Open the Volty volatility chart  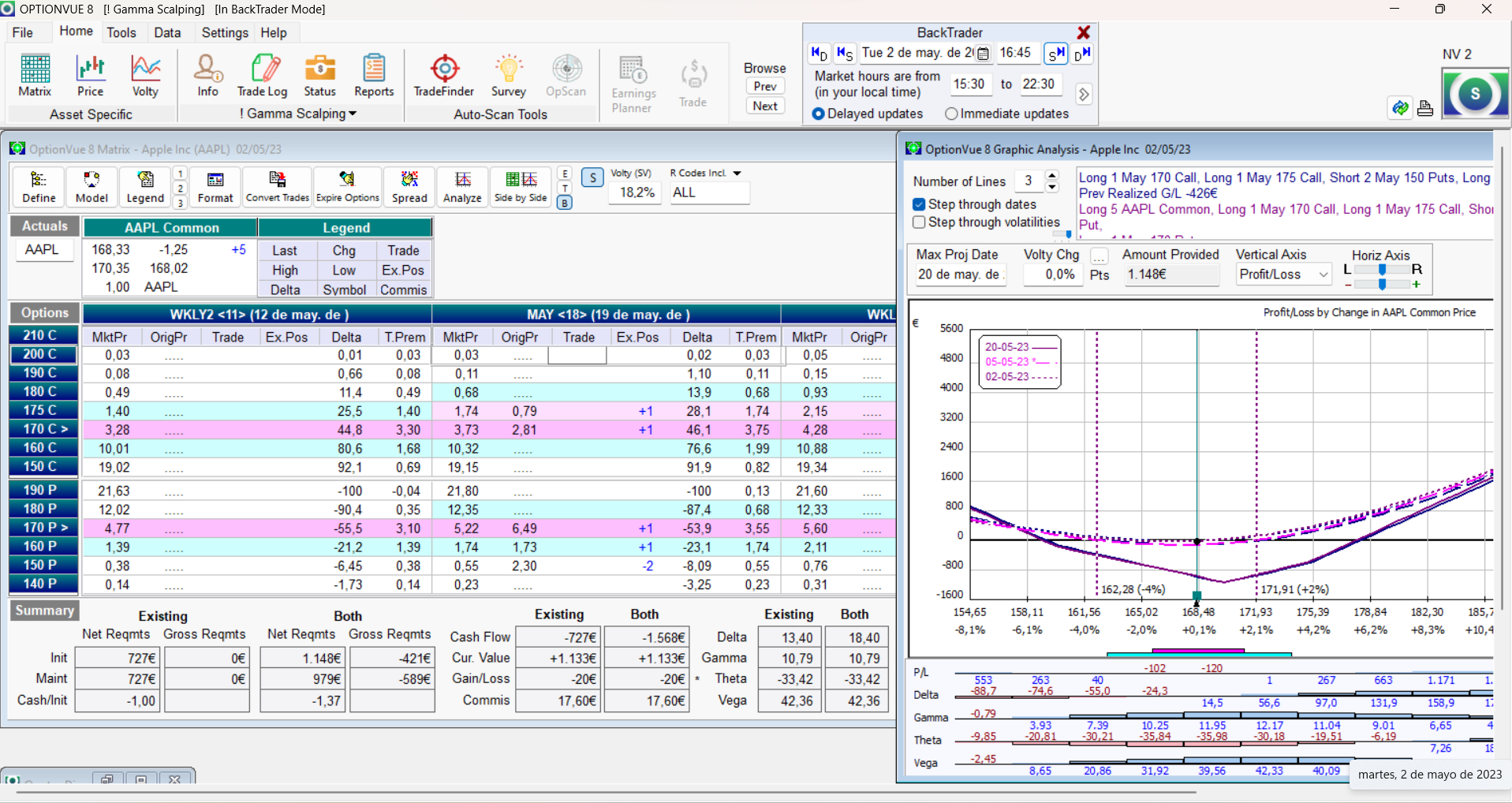(x=145, y=76)
